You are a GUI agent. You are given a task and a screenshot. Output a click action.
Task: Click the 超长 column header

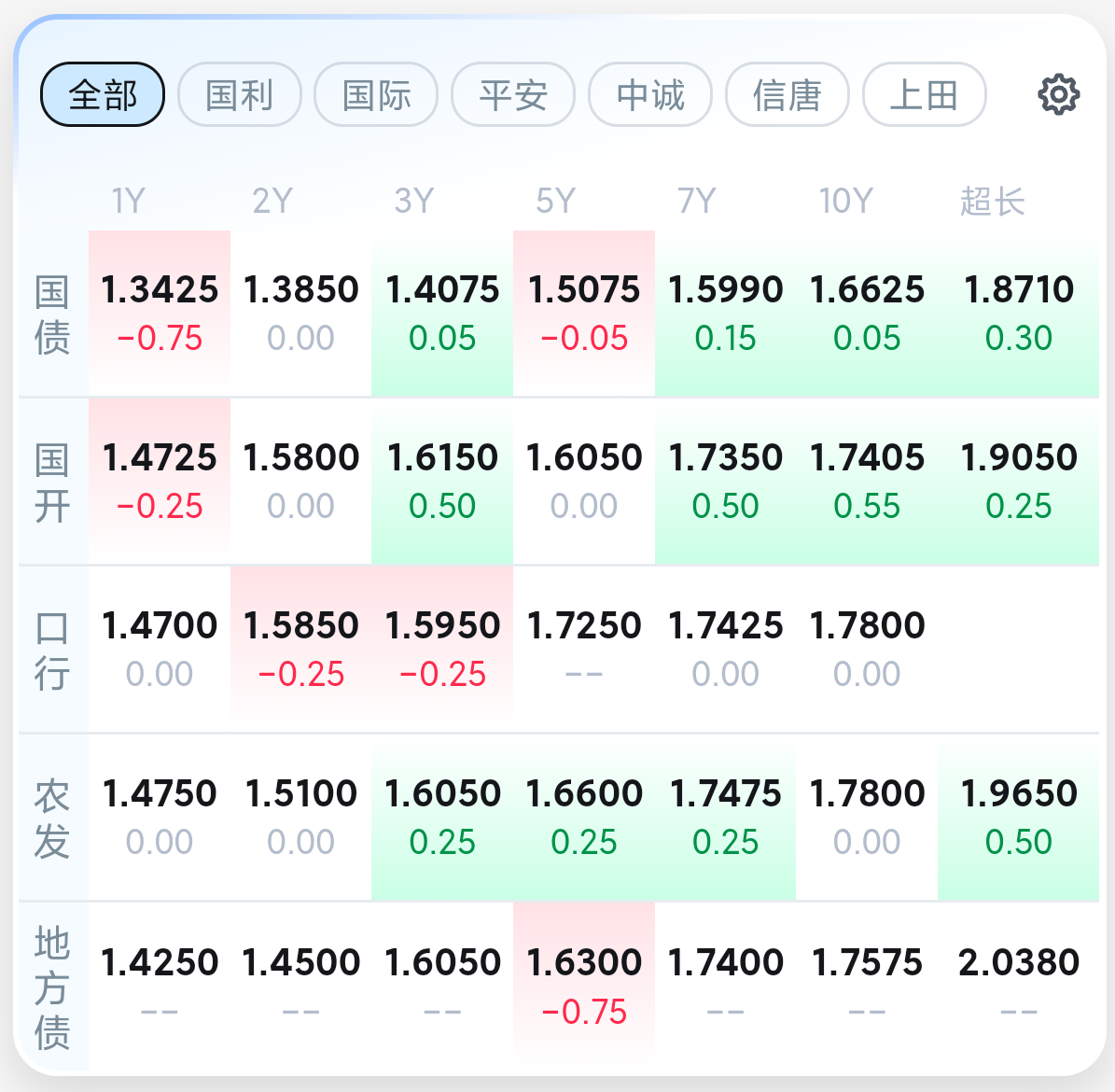992,201
